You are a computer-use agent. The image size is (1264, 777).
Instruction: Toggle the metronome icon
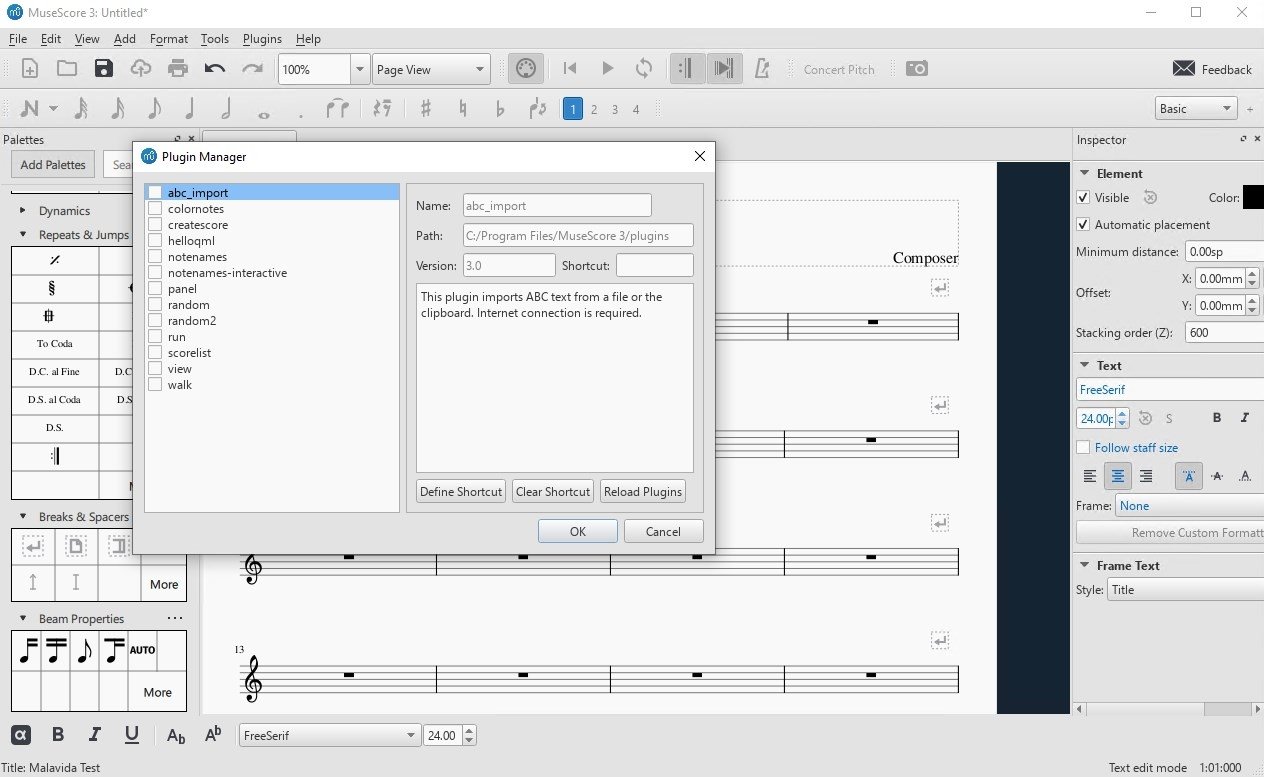coord(762,69)
